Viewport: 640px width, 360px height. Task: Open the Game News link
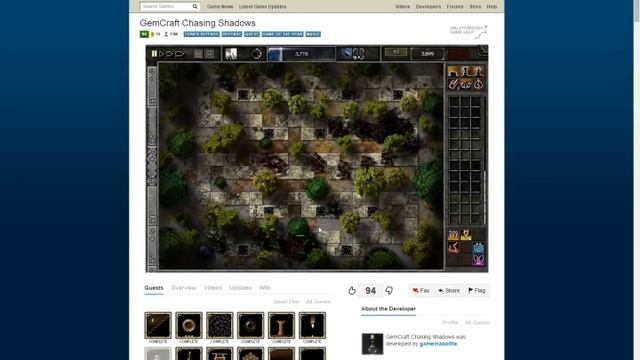[x=220, y=7]
